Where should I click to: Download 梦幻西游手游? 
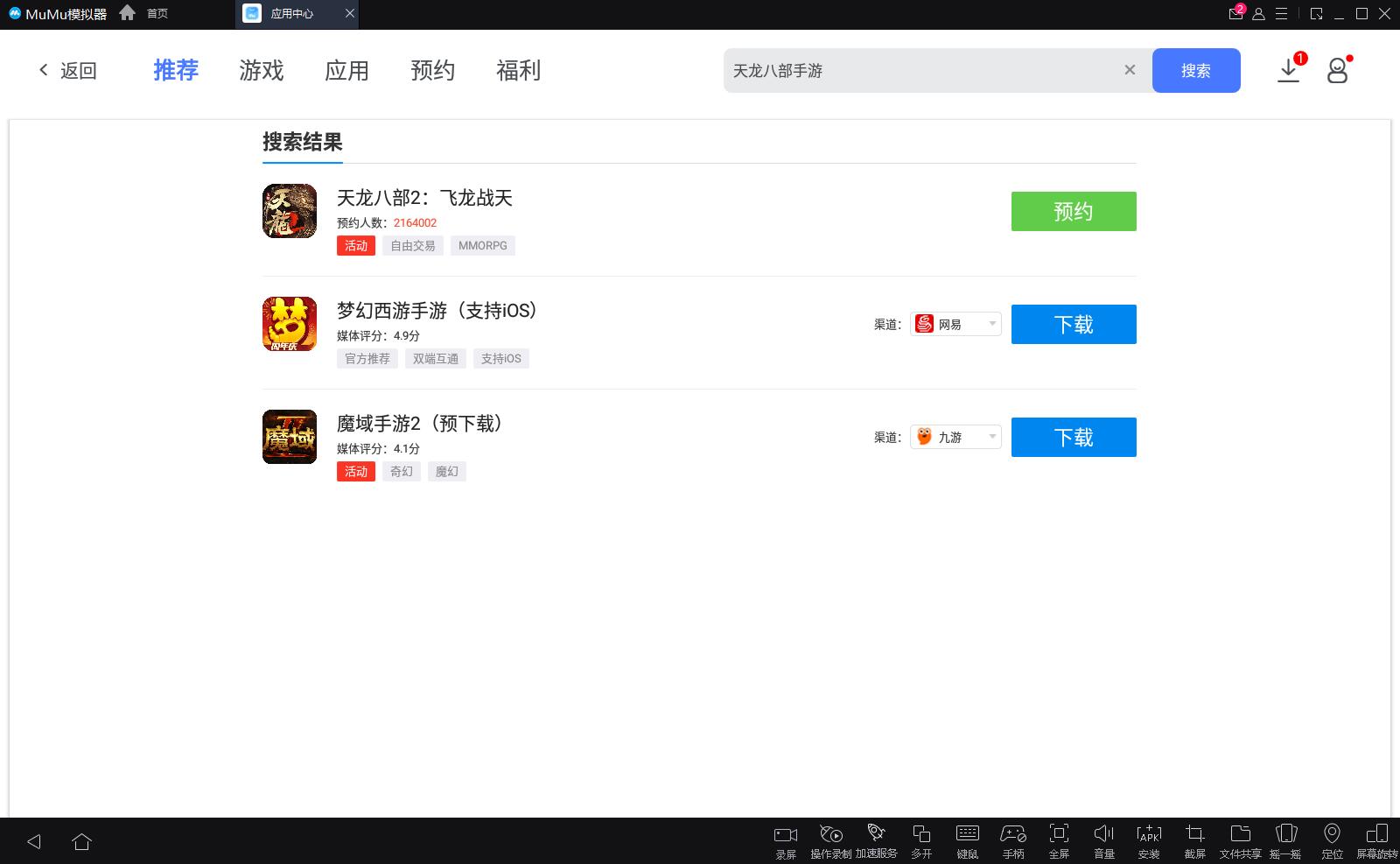coord(1074,324)
